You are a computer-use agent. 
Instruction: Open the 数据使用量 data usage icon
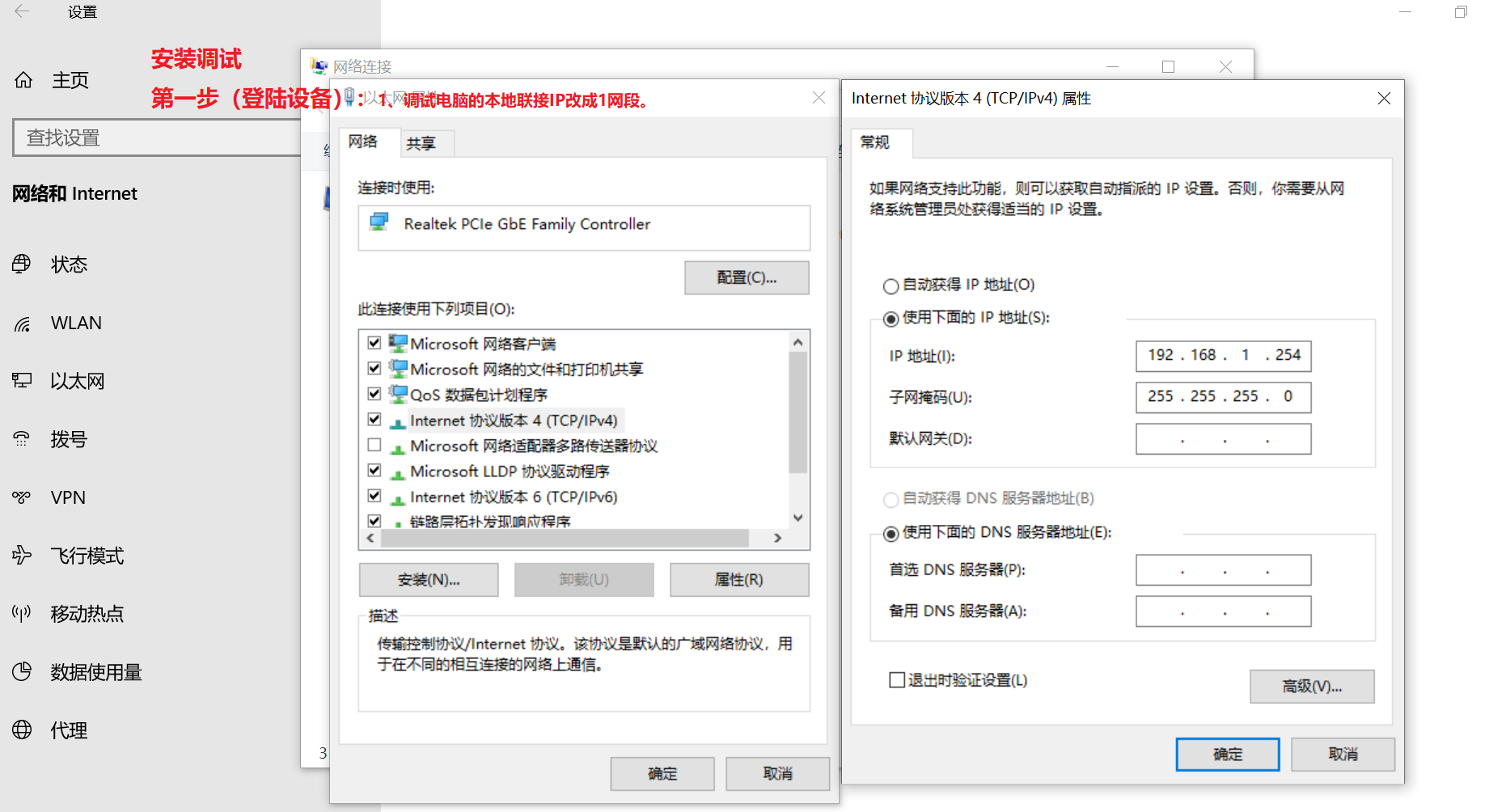[x=22, y=671]
